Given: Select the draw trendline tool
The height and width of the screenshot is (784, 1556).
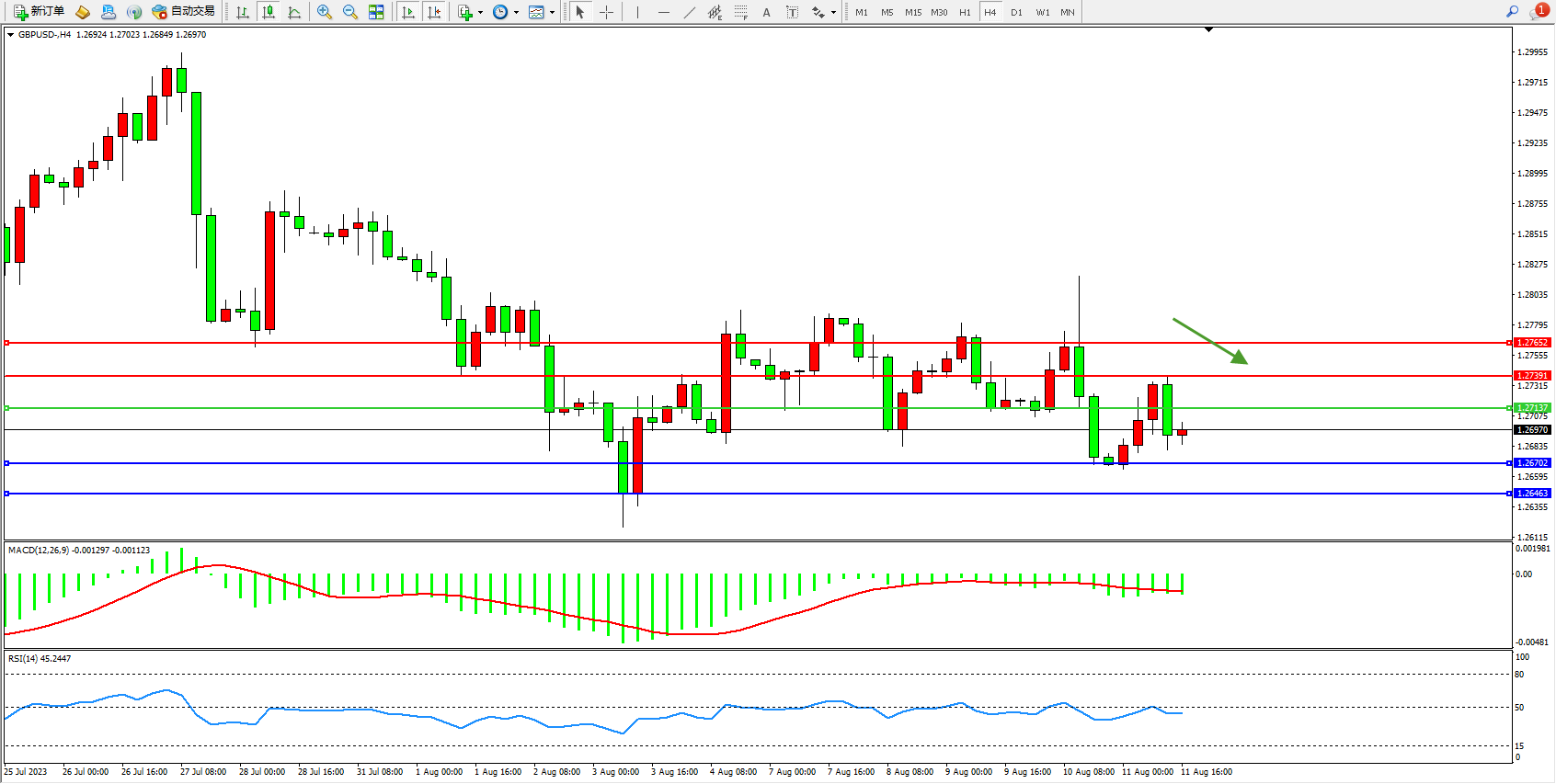Looking at the screenshot, I should pyautogui.click(x=690, y=12).
